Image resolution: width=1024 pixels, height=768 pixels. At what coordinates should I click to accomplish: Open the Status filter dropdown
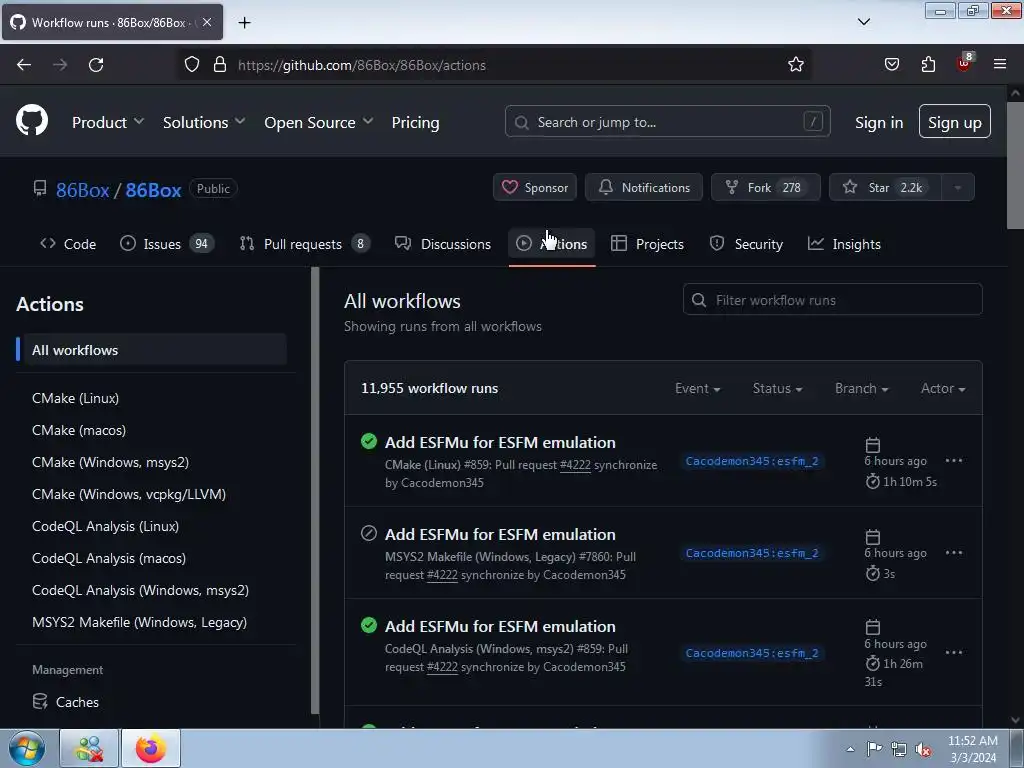[777, 388]
